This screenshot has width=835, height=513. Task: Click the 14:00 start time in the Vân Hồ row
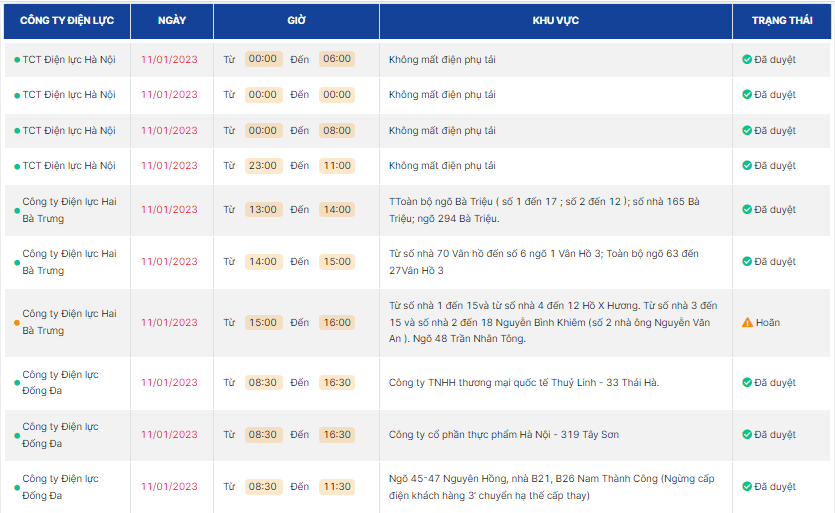point(263,262)
